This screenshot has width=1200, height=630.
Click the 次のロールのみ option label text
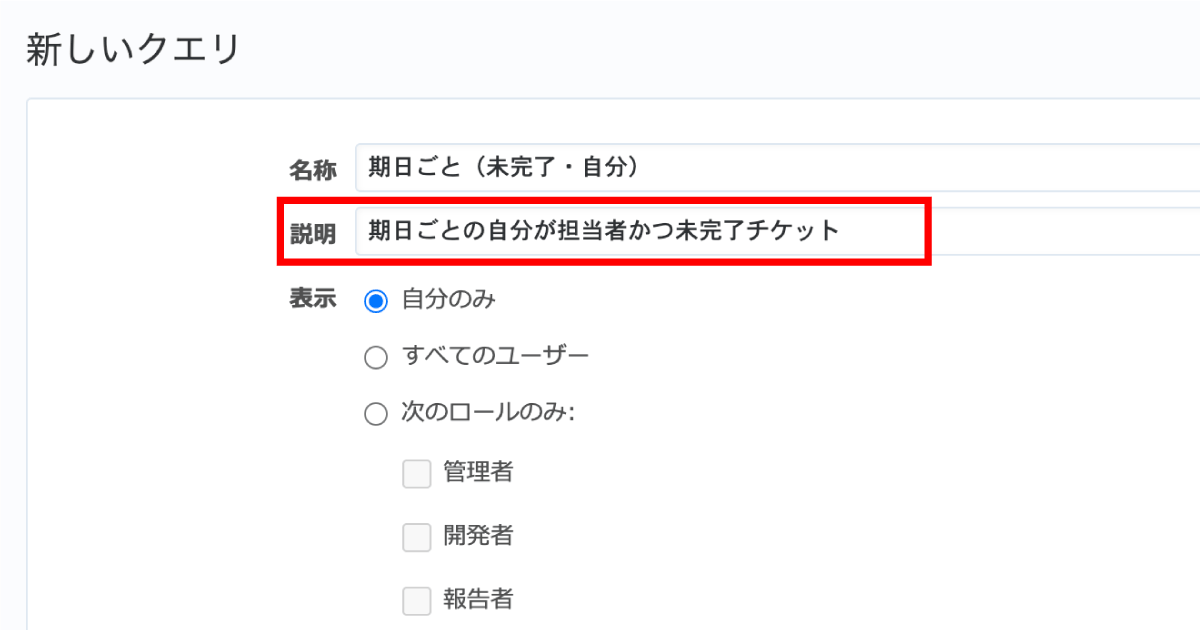pyautogui.click(x=487, y=413)
